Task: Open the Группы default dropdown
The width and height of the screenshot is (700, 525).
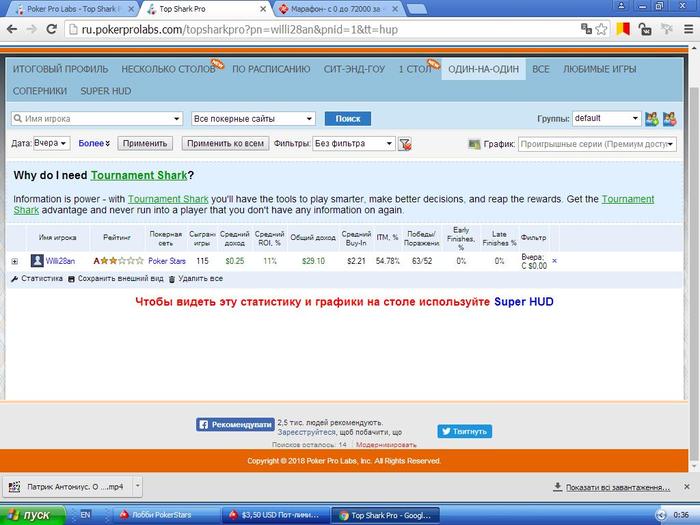Action: (607, 118)
